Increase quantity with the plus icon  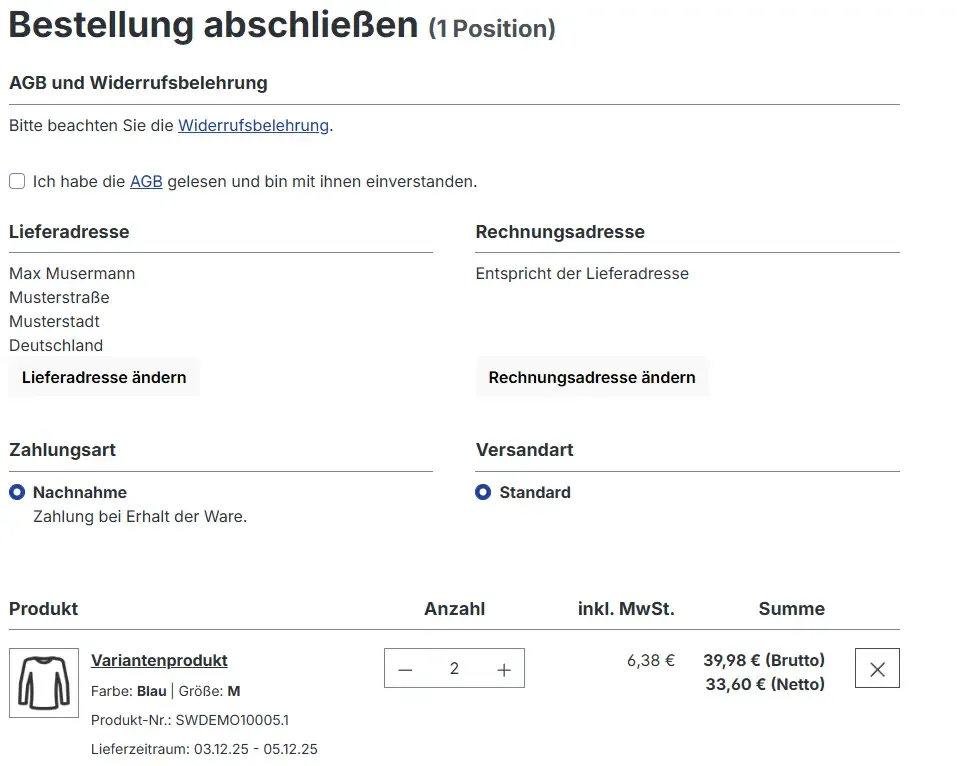(504, 669)
